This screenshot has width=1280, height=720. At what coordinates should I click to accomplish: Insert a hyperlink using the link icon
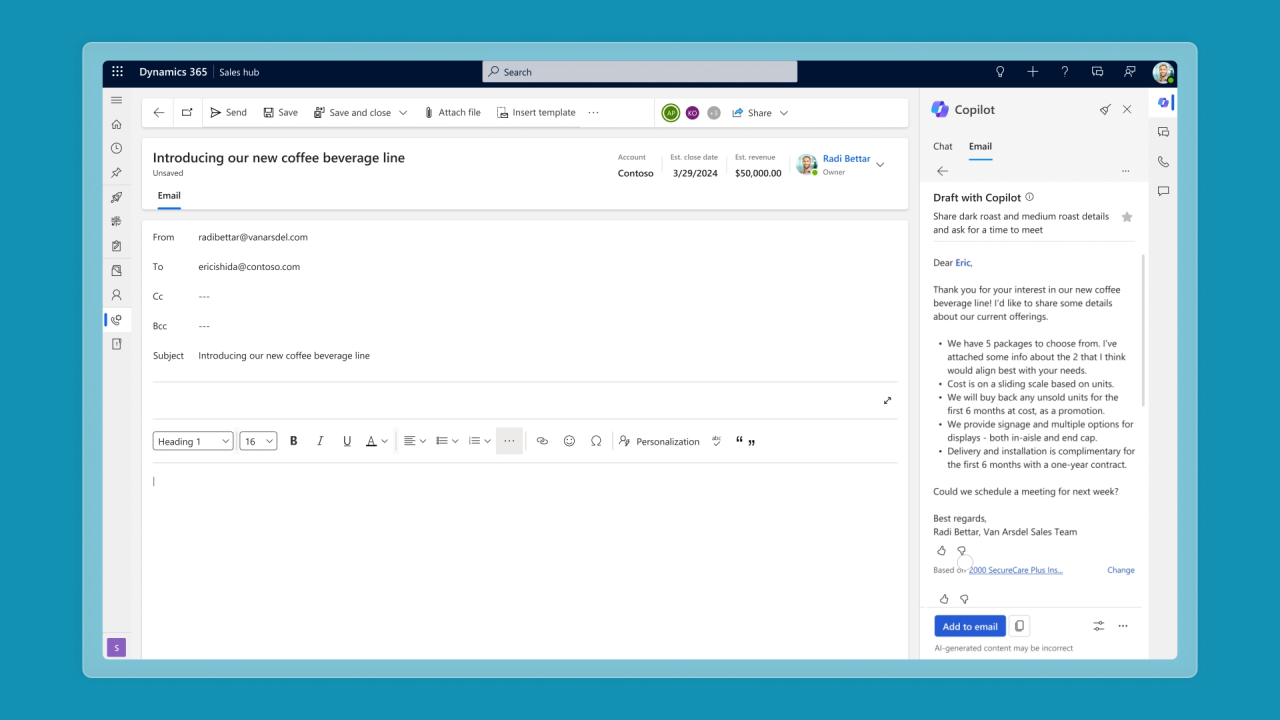tap(542, 441)
